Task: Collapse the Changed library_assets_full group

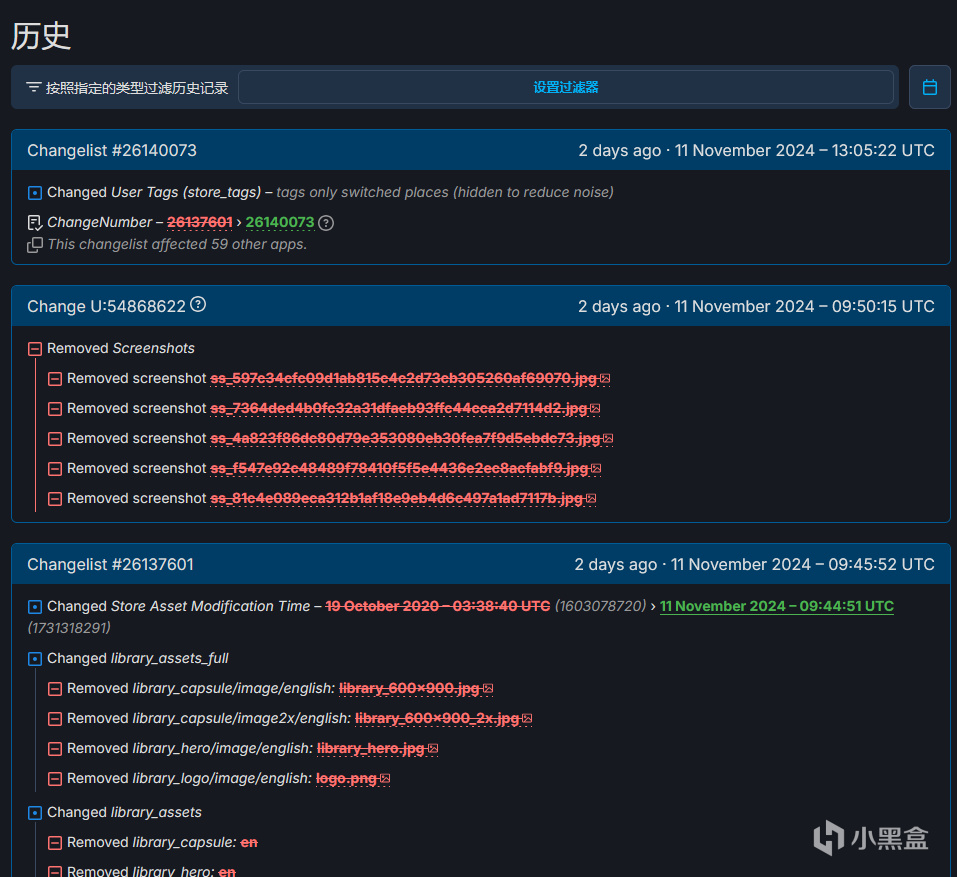Action: [x=35, y=659]
